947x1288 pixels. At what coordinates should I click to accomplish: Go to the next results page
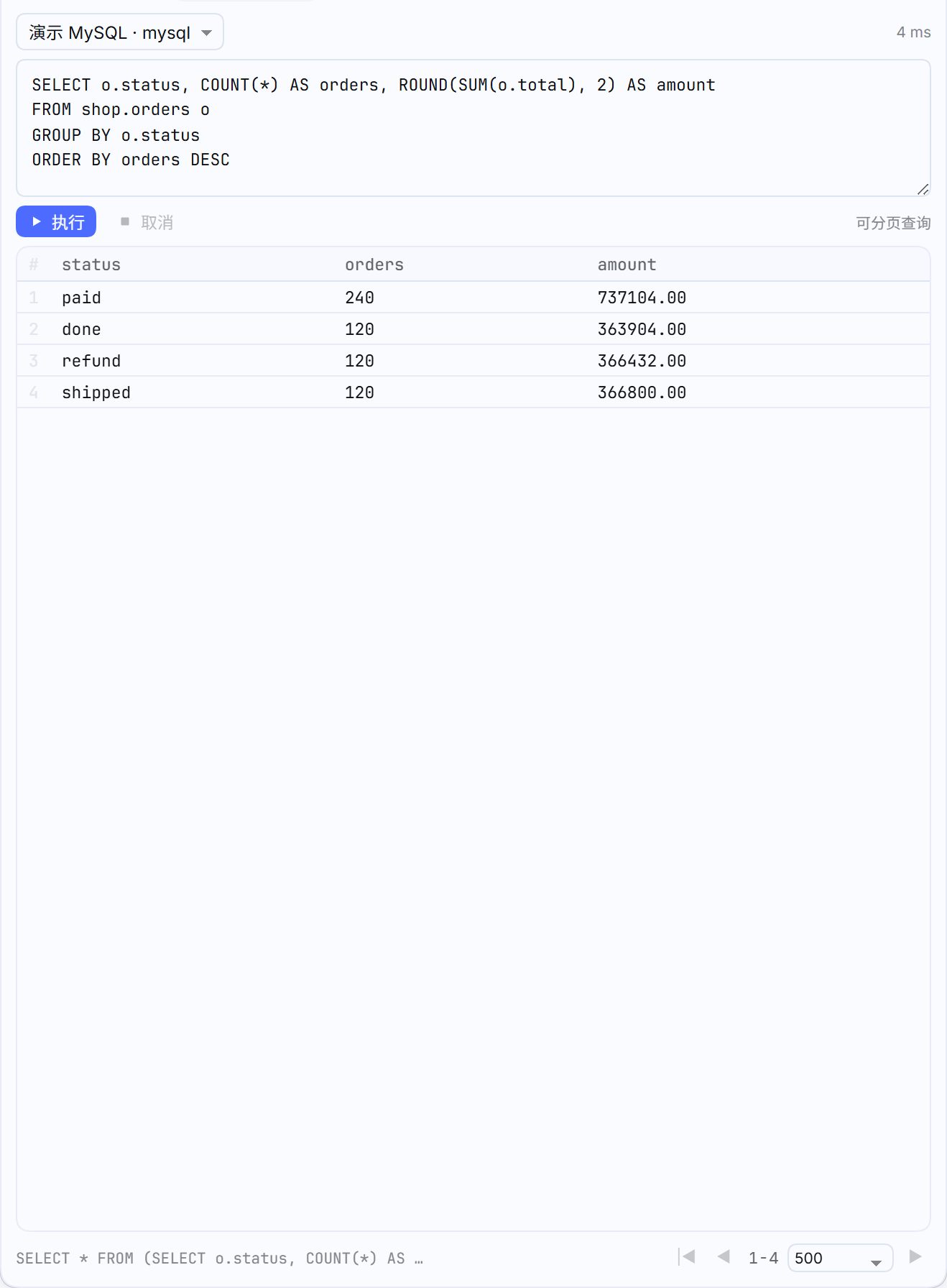tap(915, 1256)
